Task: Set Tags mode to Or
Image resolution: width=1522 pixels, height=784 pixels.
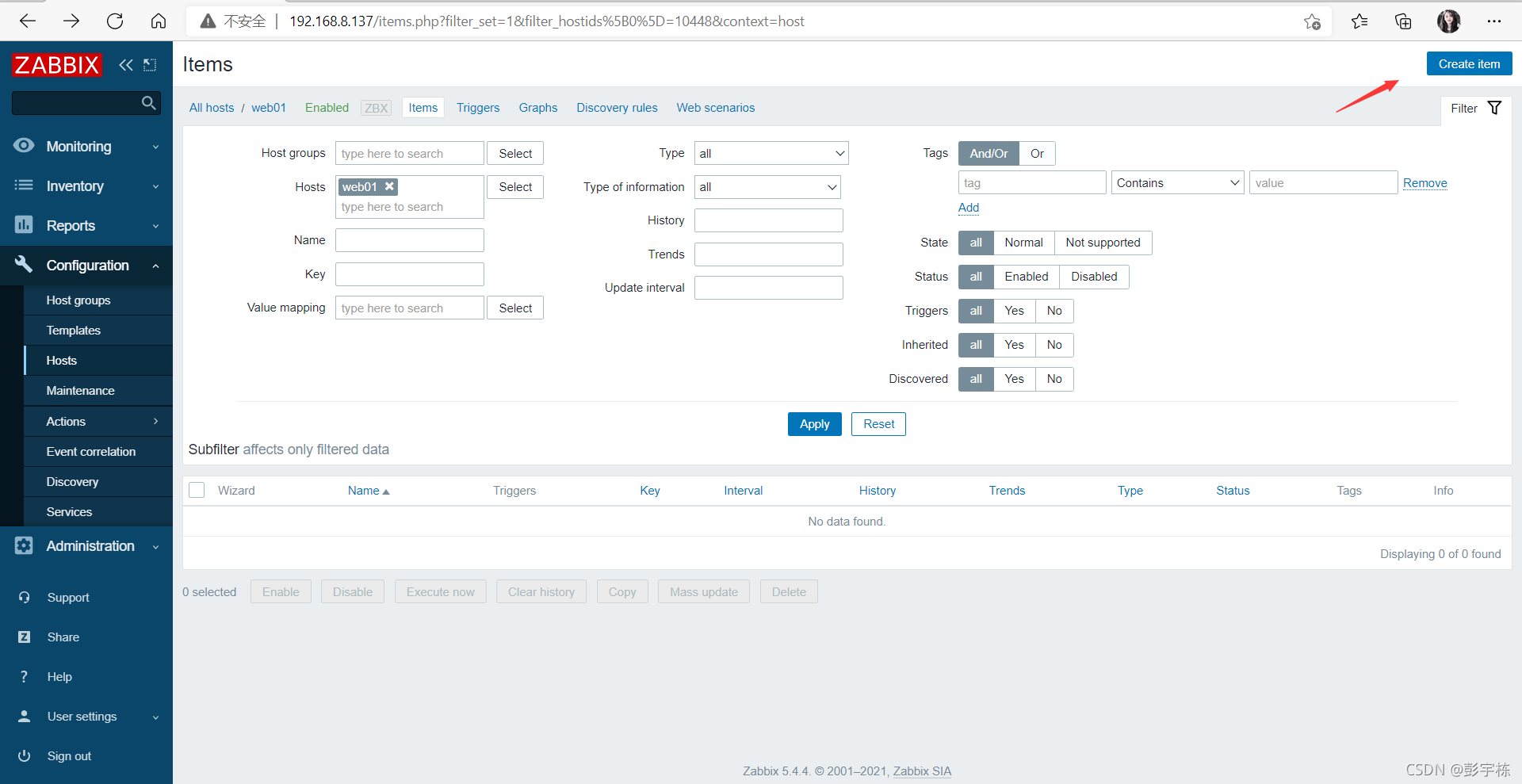Action: point(1037,154)
